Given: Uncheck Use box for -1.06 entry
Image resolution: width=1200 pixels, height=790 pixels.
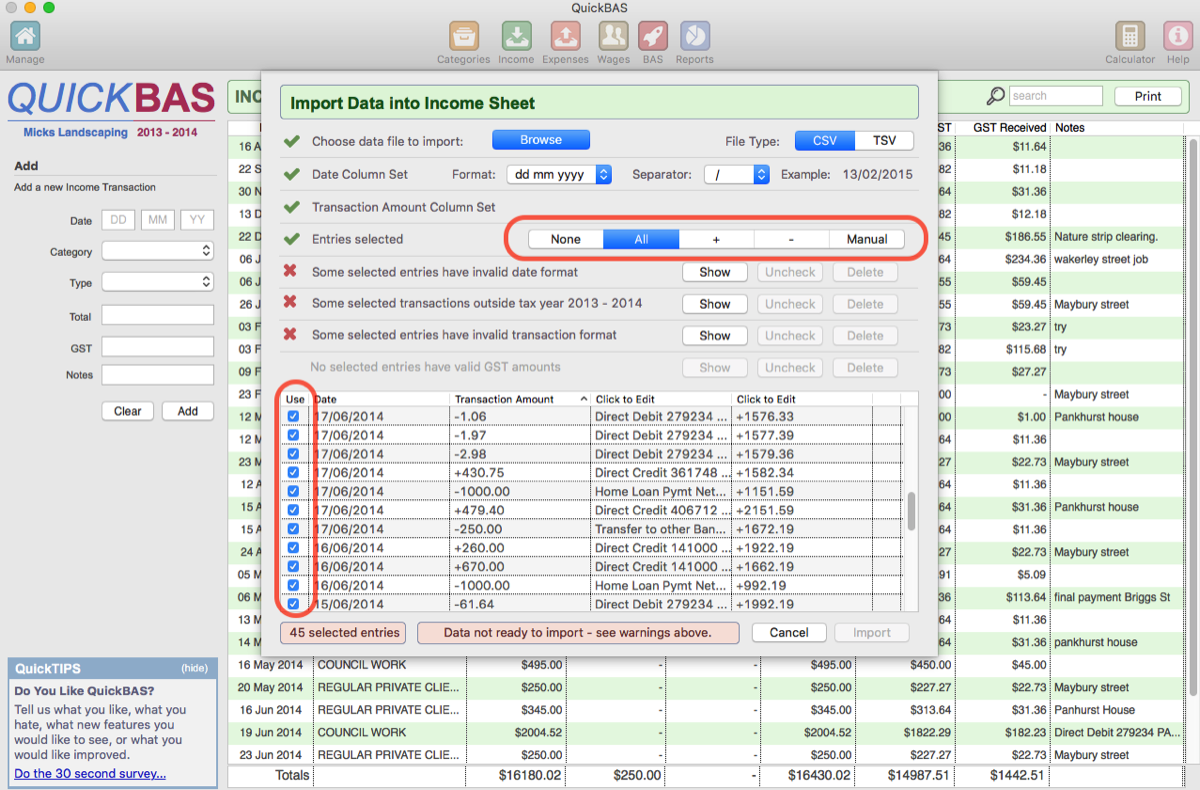Looking at the screenshot, I should point(294,417).
